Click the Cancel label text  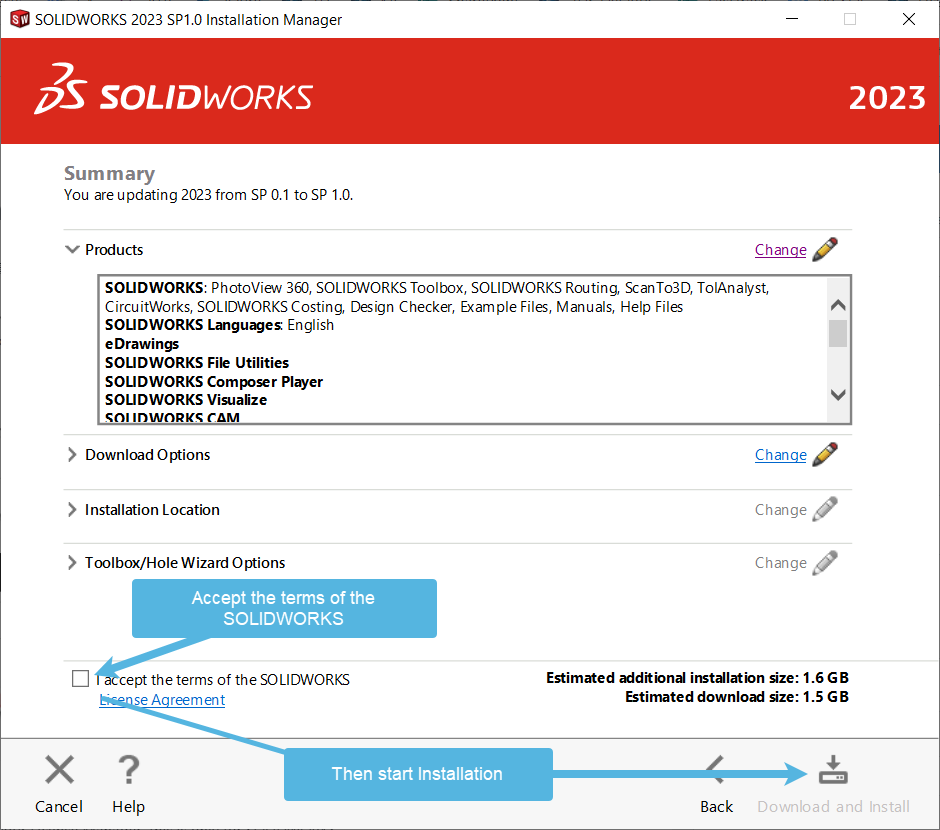coord(59,807)
